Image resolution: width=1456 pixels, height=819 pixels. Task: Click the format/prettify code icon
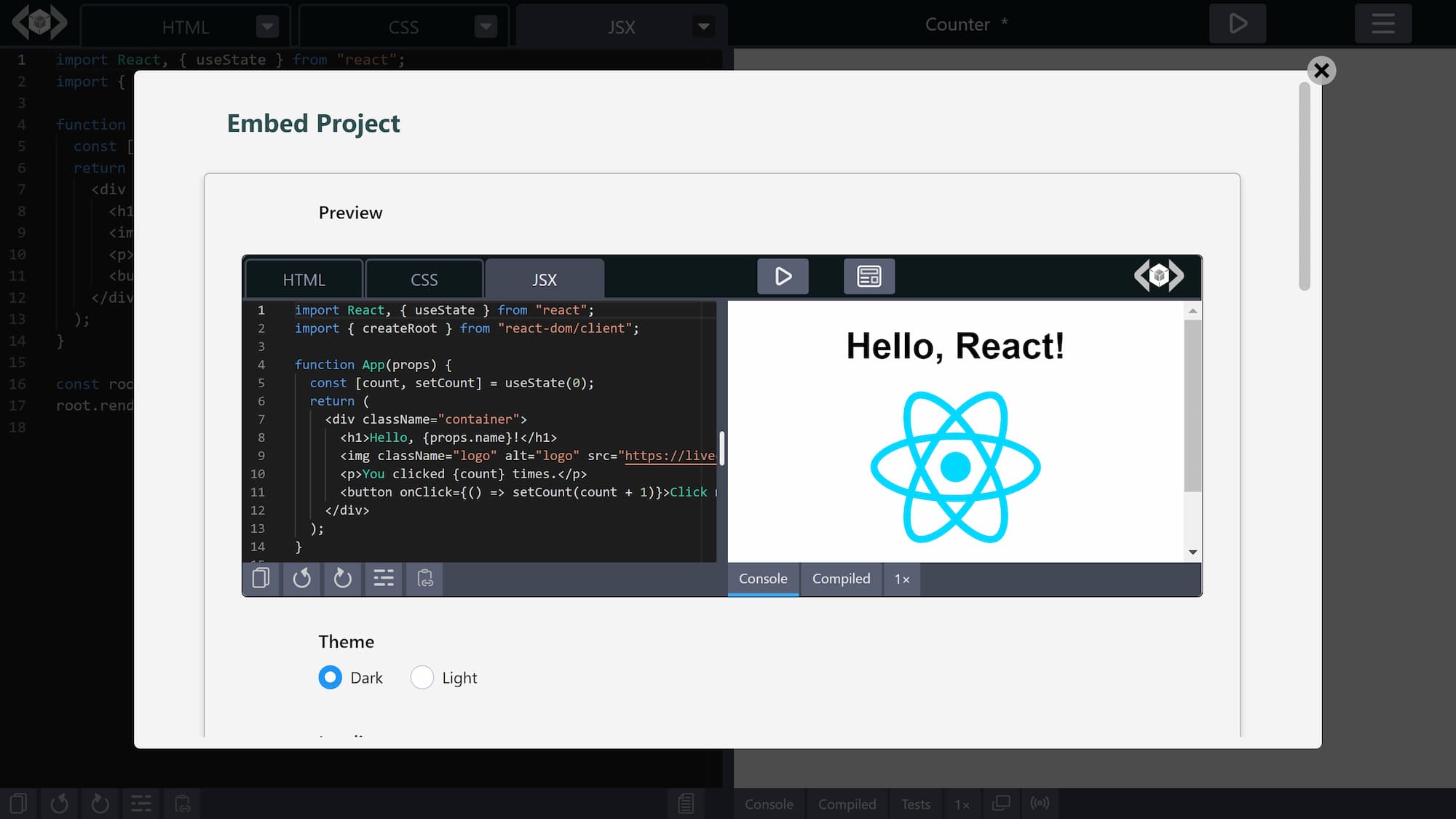[383, 578]
